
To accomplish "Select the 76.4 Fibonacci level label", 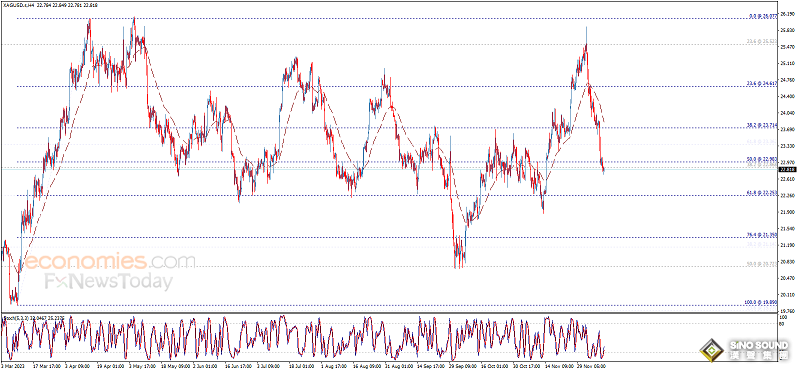I will [762, 235].
